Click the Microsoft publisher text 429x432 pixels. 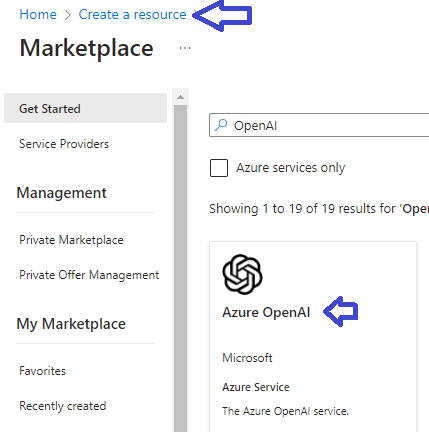tap(247, 358)
